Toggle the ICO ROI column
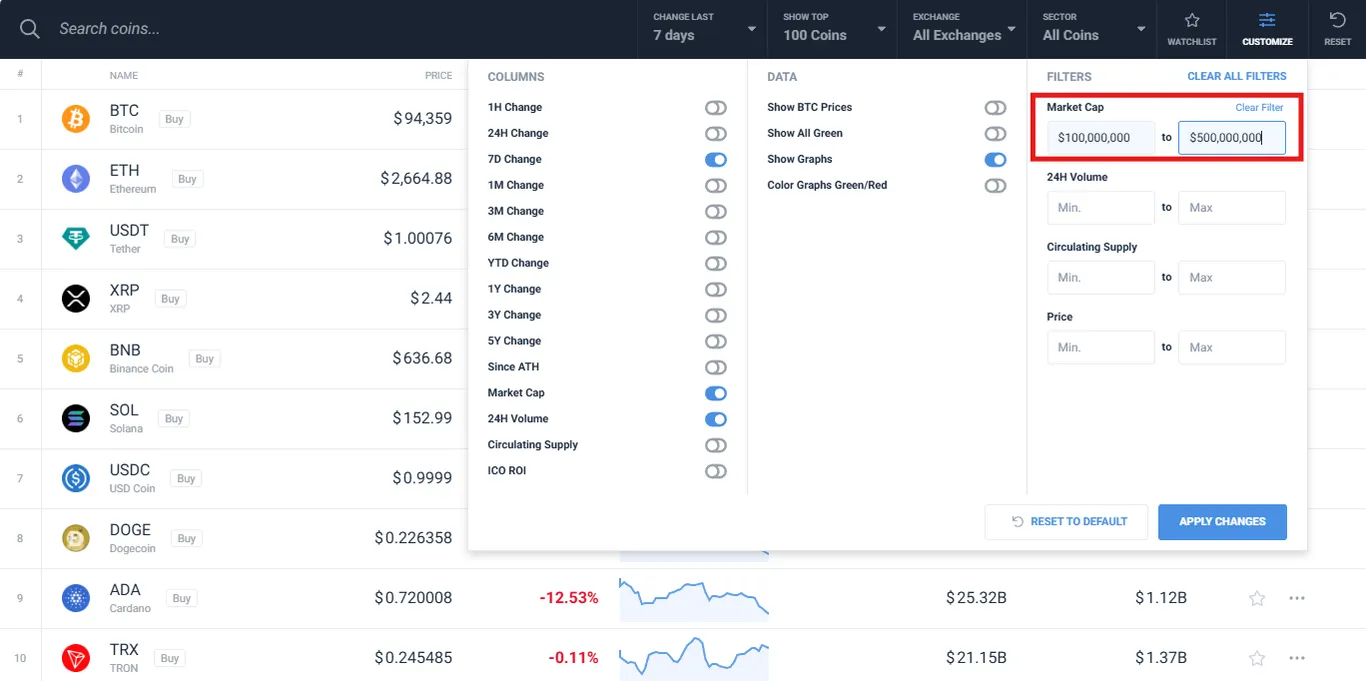The image size is (1366, 681). (x=716, y=471)
